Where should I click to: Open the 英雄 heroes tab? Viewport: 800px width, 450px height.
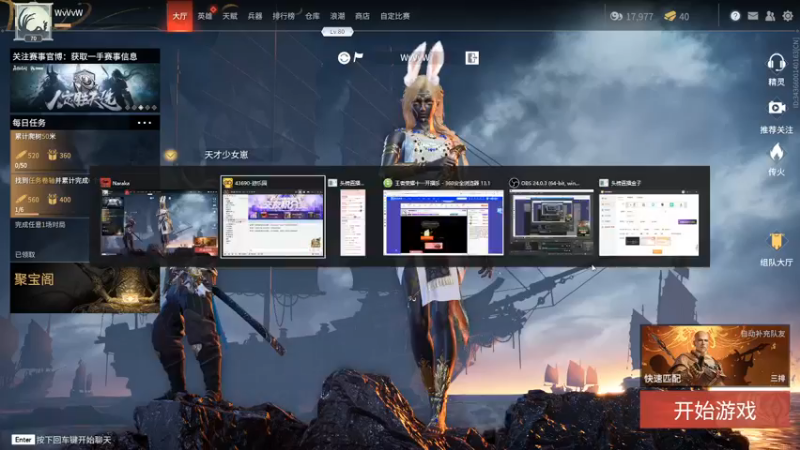pyautogui.click(x=205, y=16)
